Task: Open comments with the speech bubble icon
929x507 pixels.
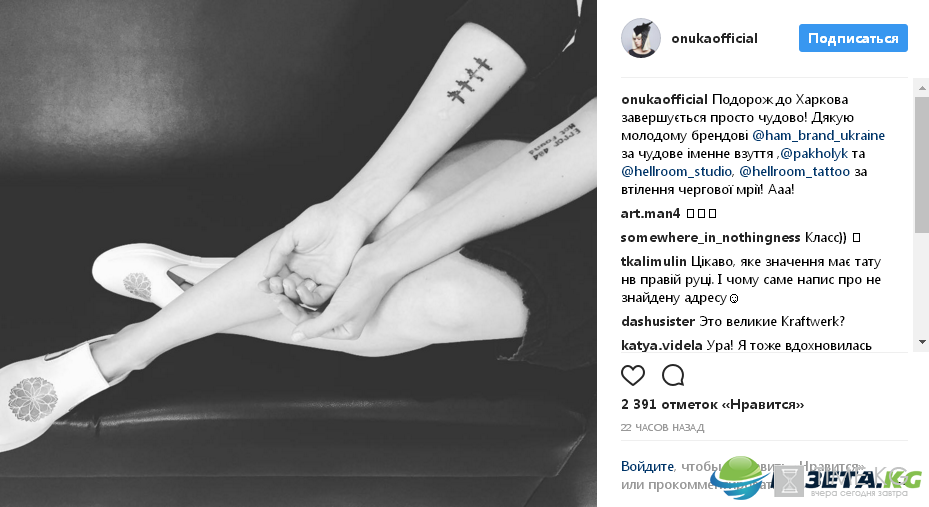Action: (673, 376)
